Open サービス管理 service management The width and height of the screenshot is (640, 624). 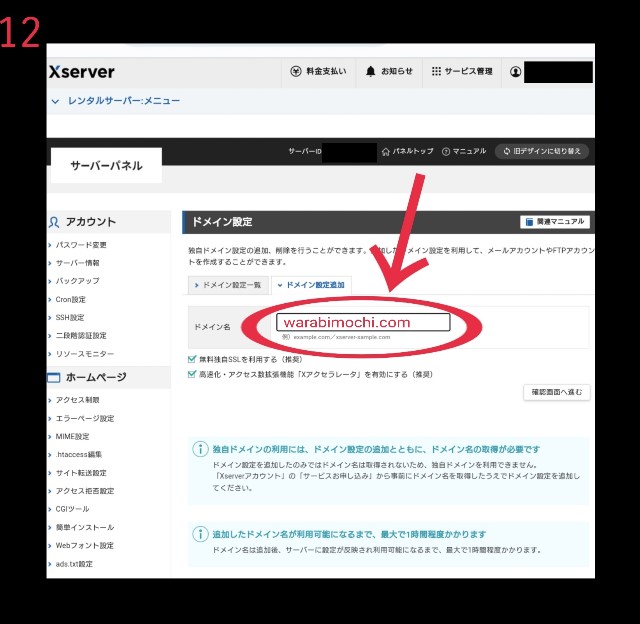click(462, 71)
